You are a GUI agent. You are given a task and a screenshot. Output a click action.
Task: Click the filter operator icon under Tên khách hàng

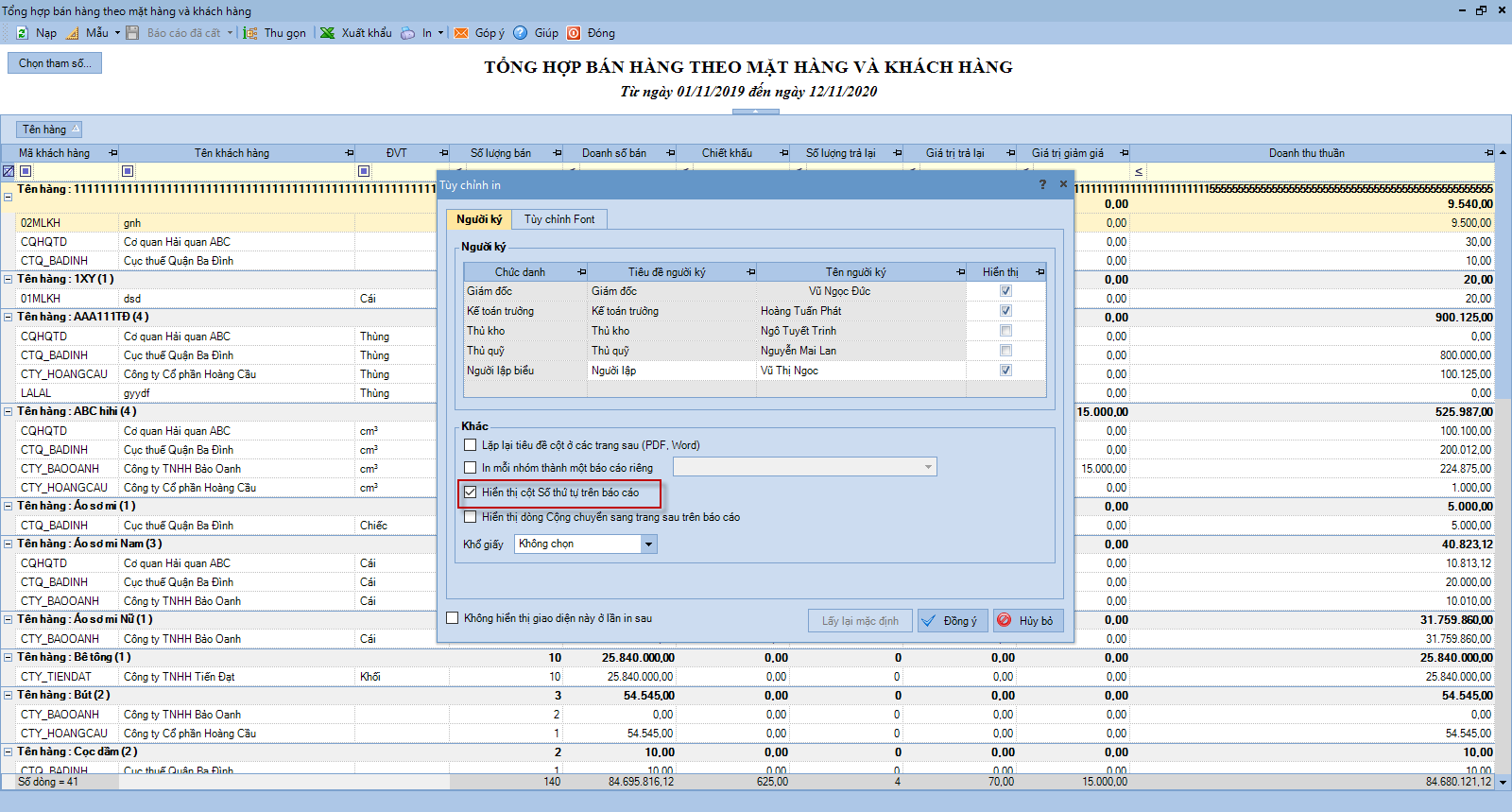[128, 171]
